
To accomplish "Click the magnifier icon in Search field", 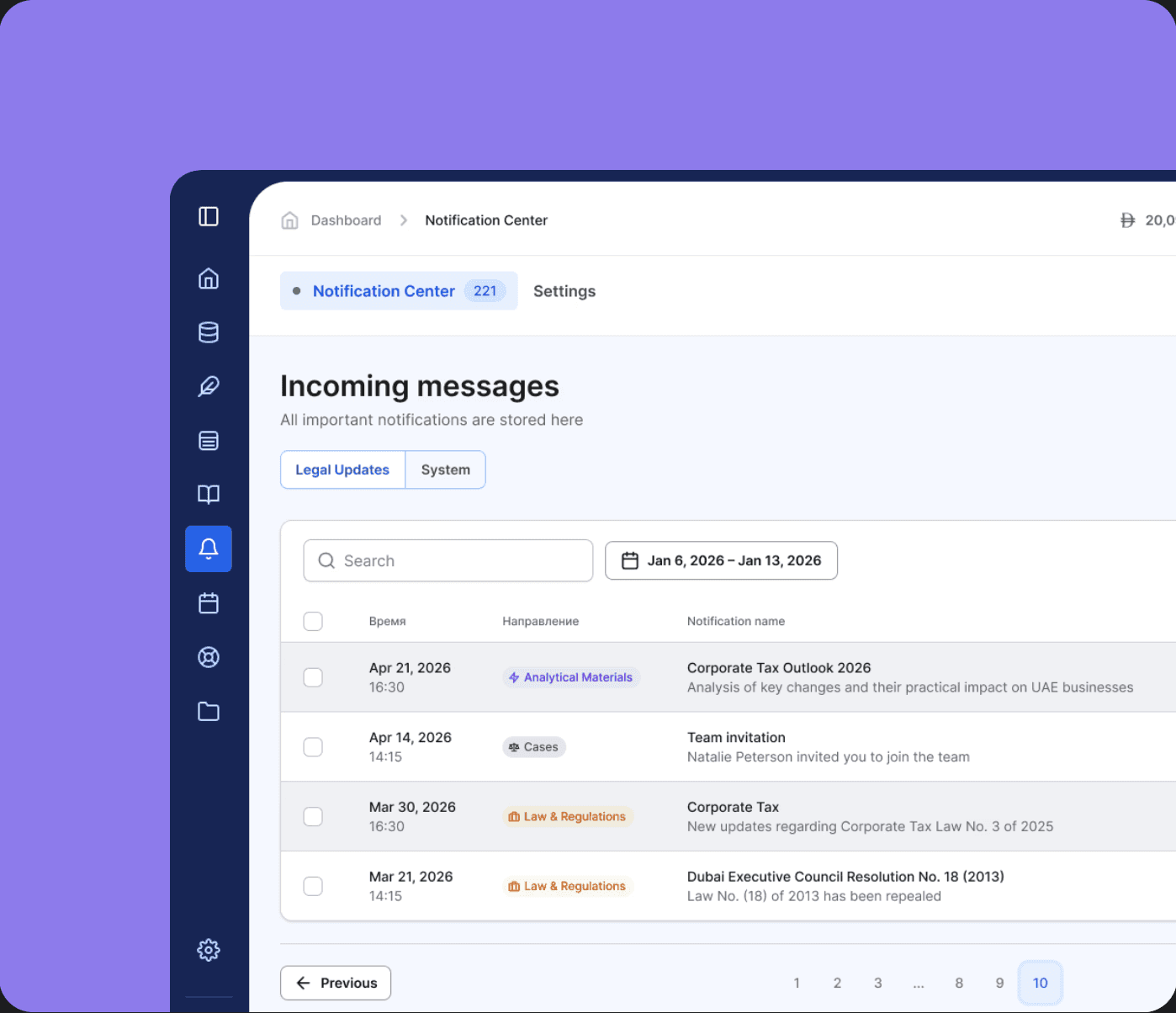I will click(x=326, y=560).
